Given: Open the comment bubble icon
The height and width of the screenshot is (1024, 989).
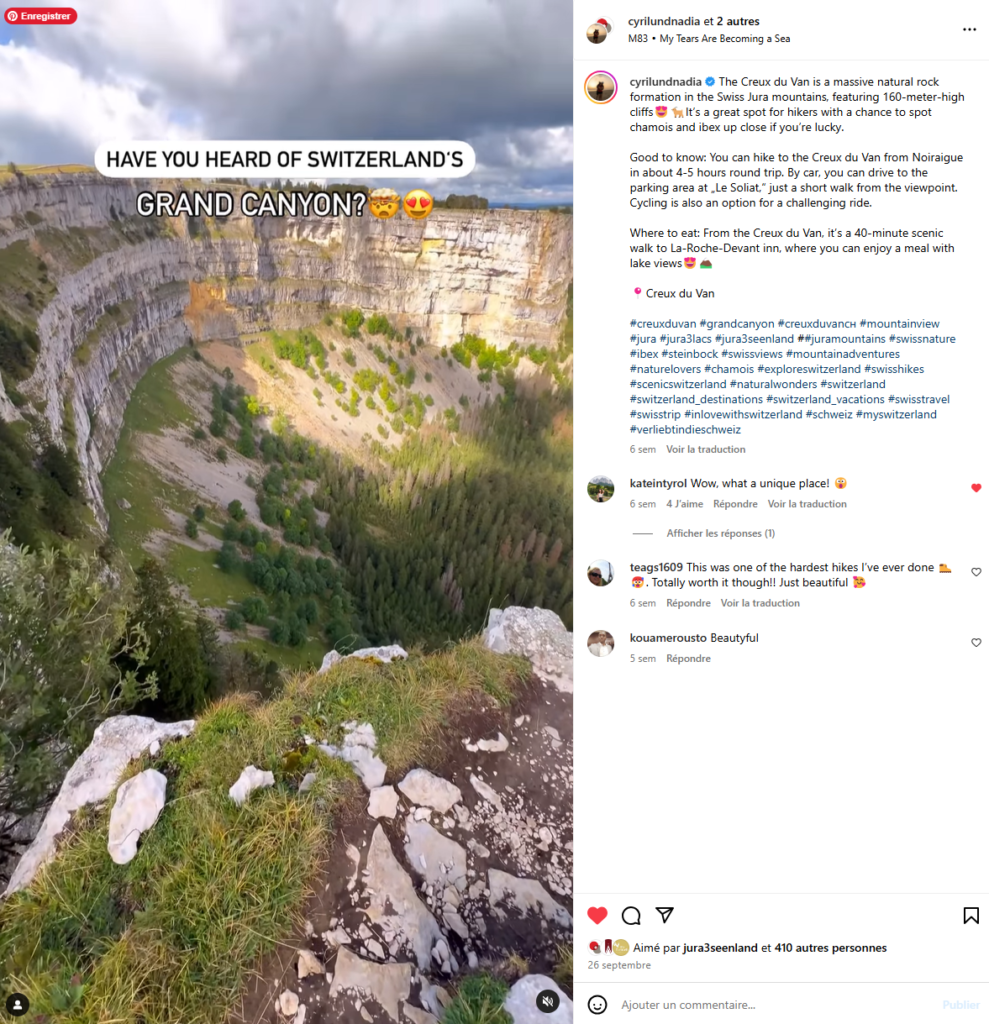Looking at the screenshot, I should pos(631,916).
